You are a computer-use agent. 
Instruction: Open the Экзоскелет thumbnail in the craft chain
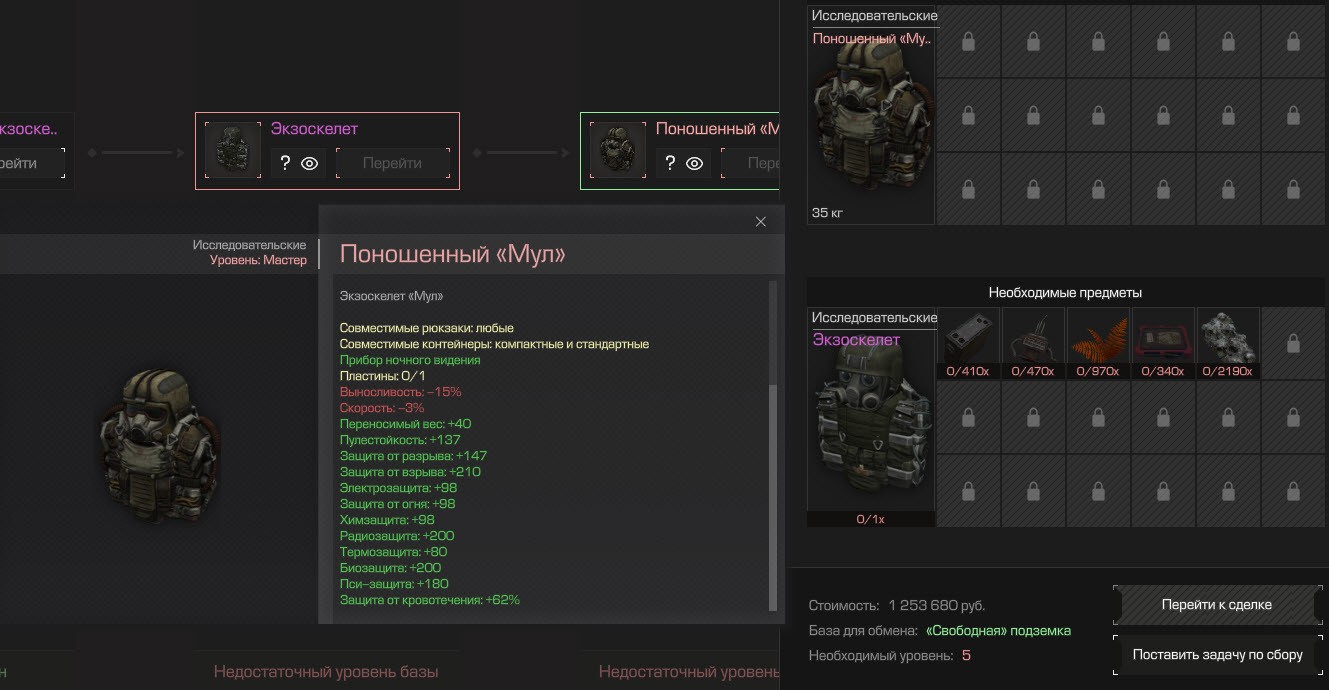coord(233,150)
